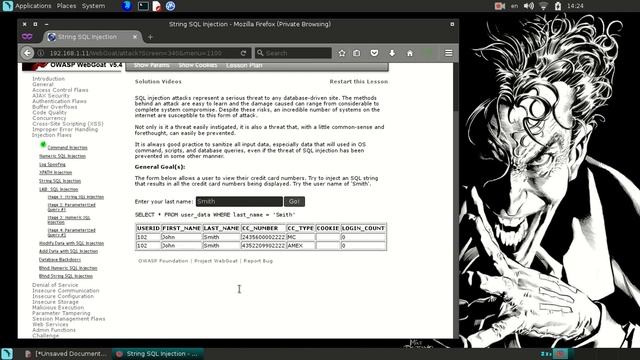
Task: Click the site info icon in address bar
Action: click(41, 53)
